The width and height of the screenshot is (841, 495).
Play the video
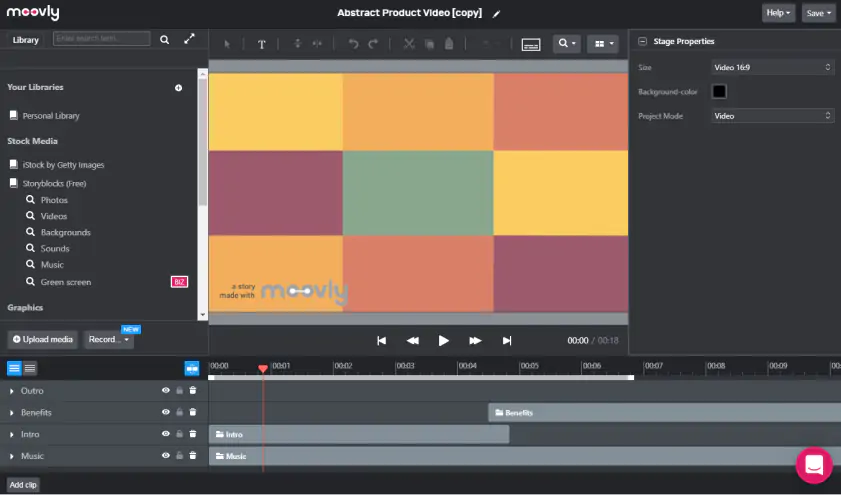pos(443,341)
